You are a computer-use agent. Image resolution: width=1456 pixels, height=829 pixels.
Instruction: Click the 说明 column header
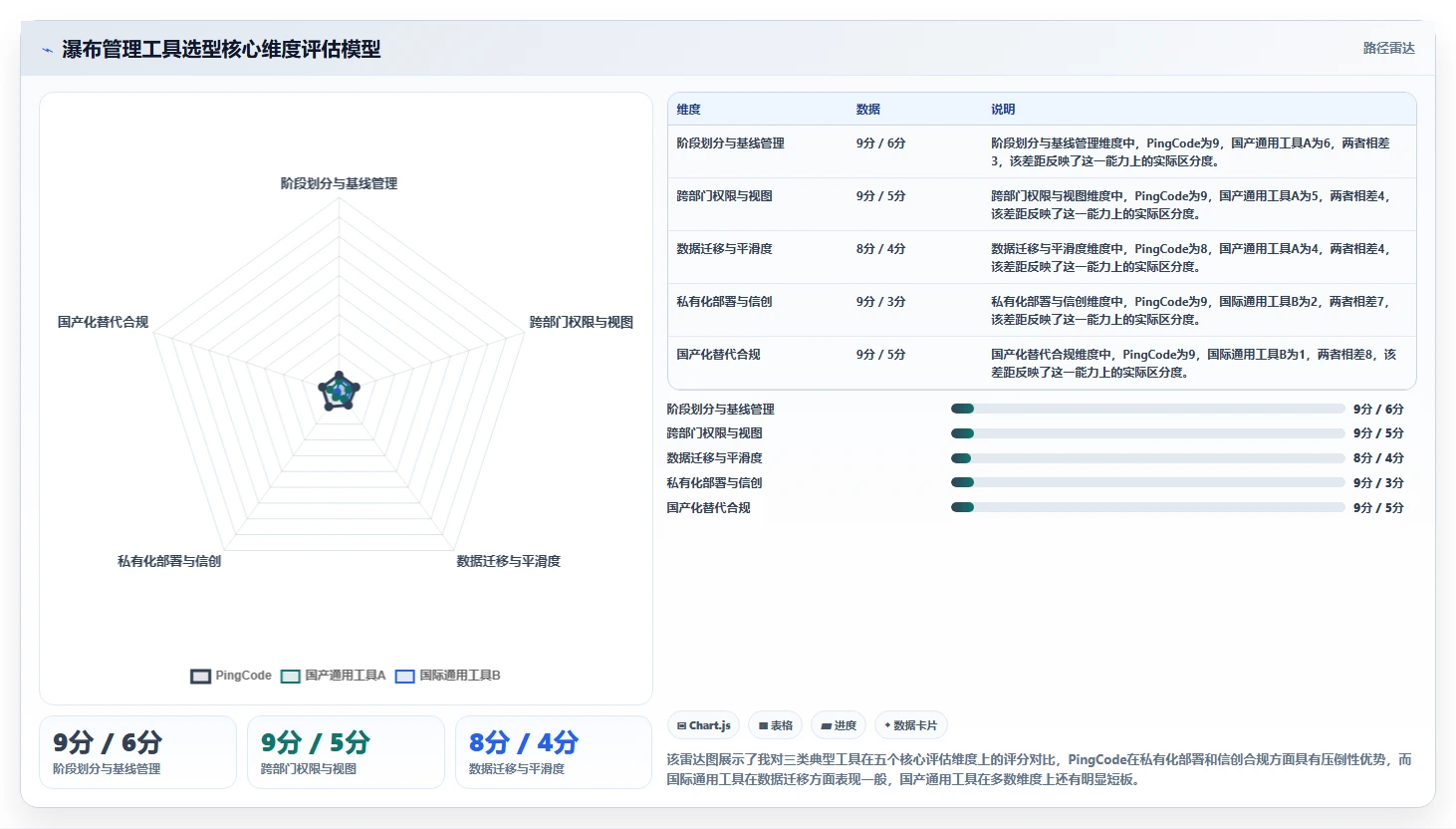[1002, 110]
